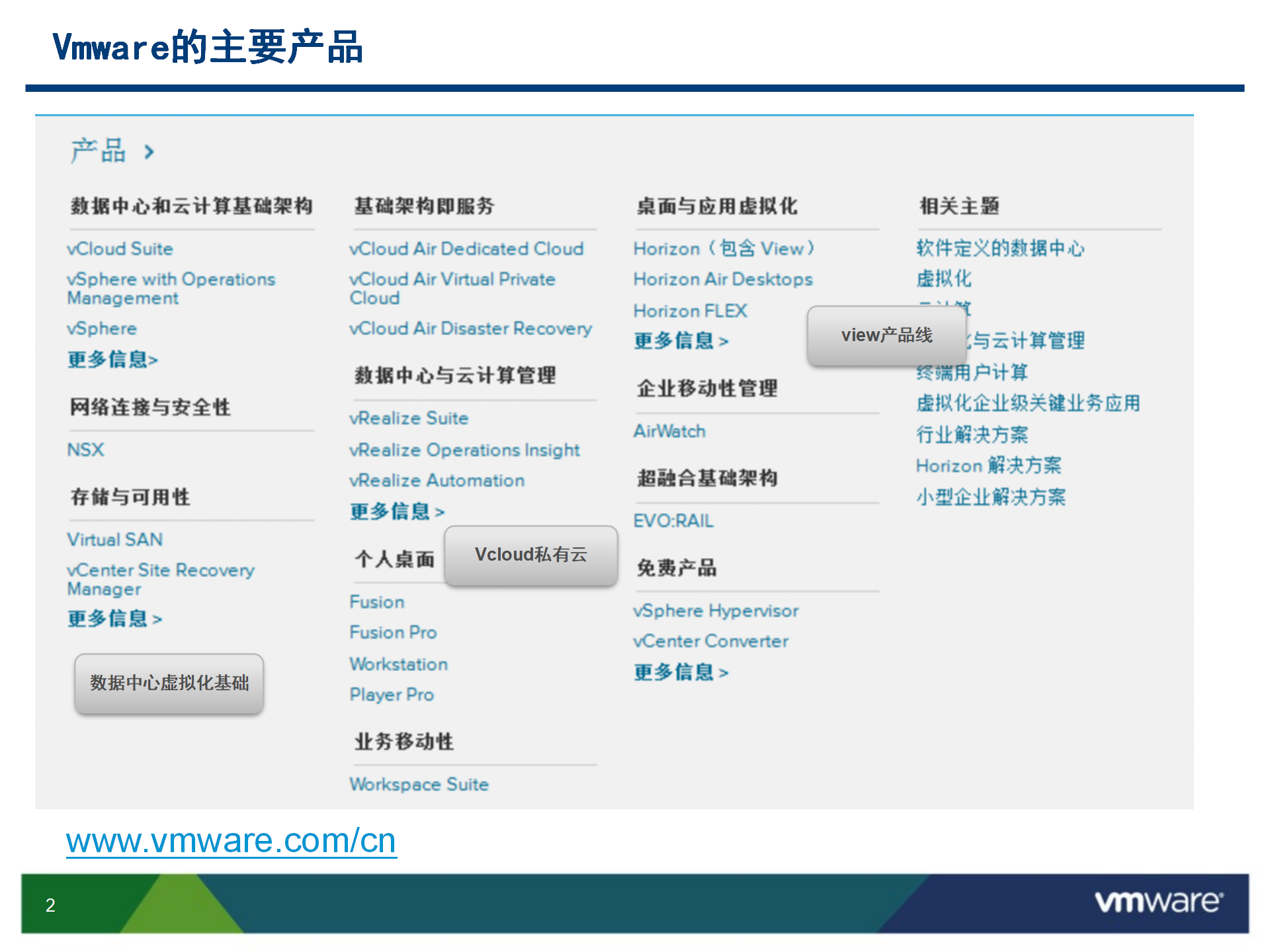Click the 产品 chevron arrow
This screenshot has width=1270, height=952.
(x=149, y=153)
